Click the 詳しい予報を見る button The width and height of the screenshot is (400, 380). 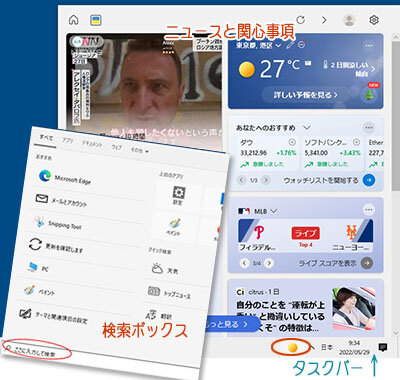click(306, 95)
